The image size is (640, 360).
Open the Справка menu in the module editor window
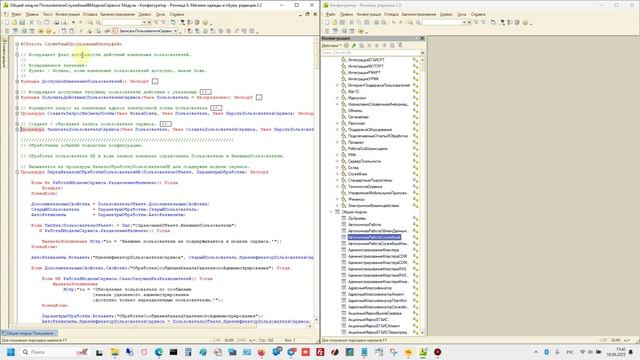coord(177,14)
